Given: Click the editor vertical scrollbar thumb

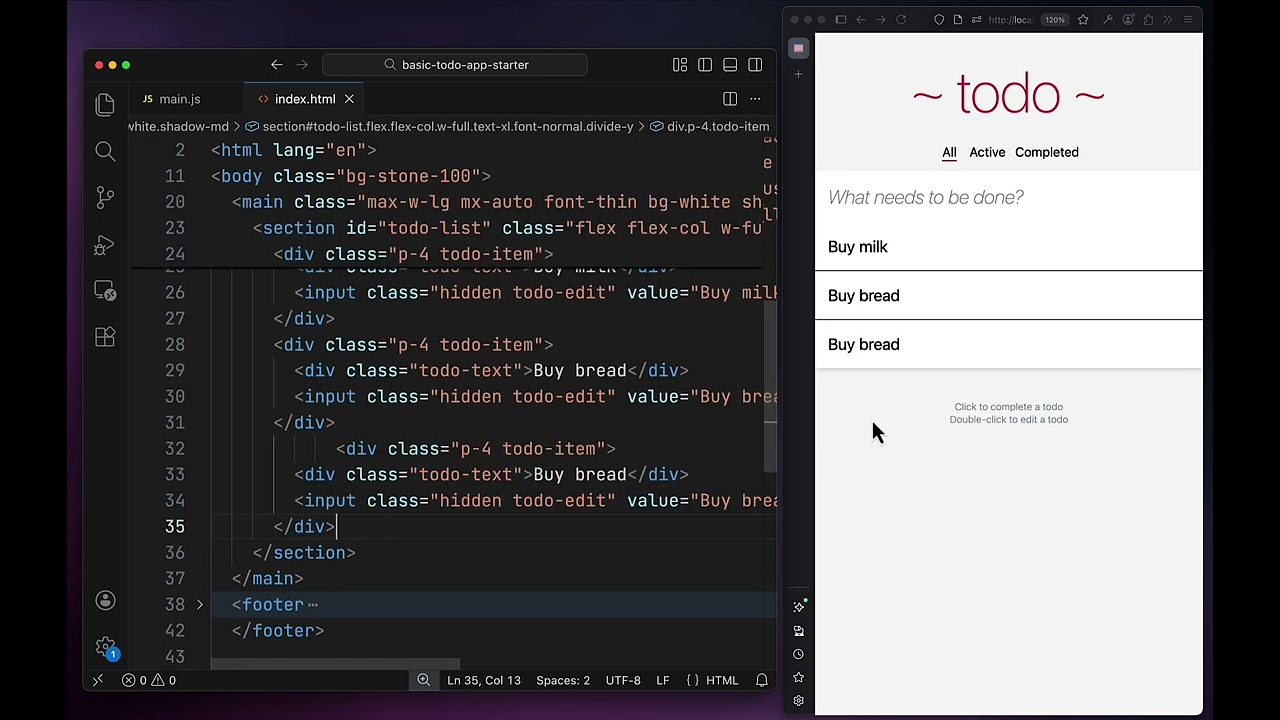Looking at the screenshot, I should click(771, 386).
